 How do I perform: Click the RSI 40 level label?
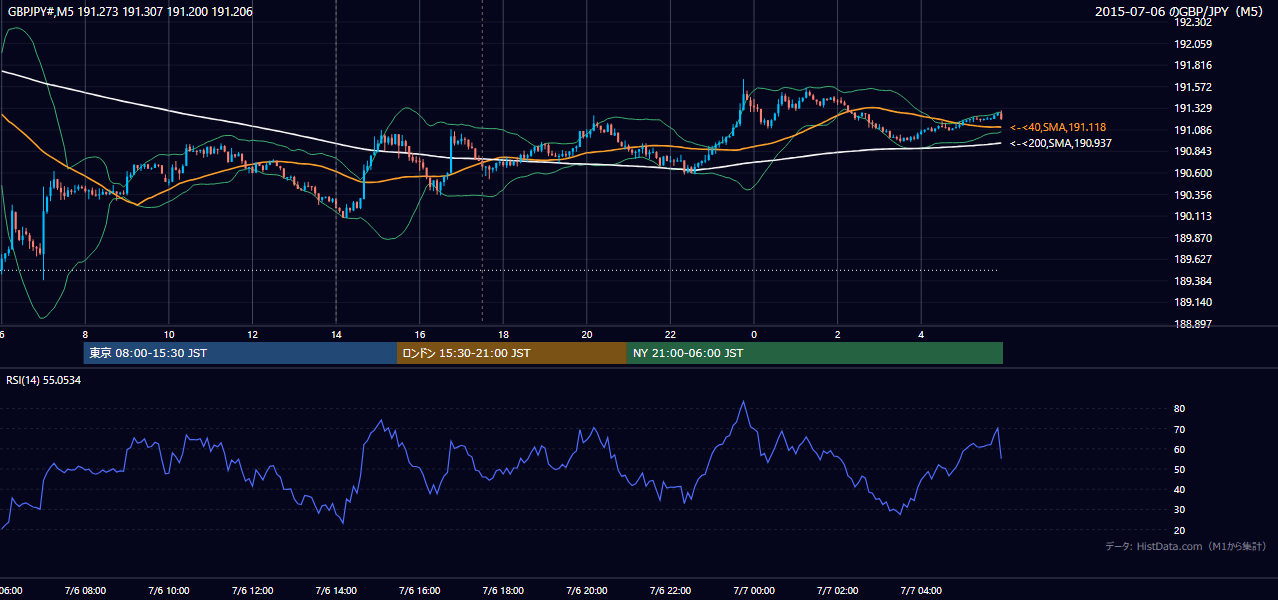(x=1179, y=489)
